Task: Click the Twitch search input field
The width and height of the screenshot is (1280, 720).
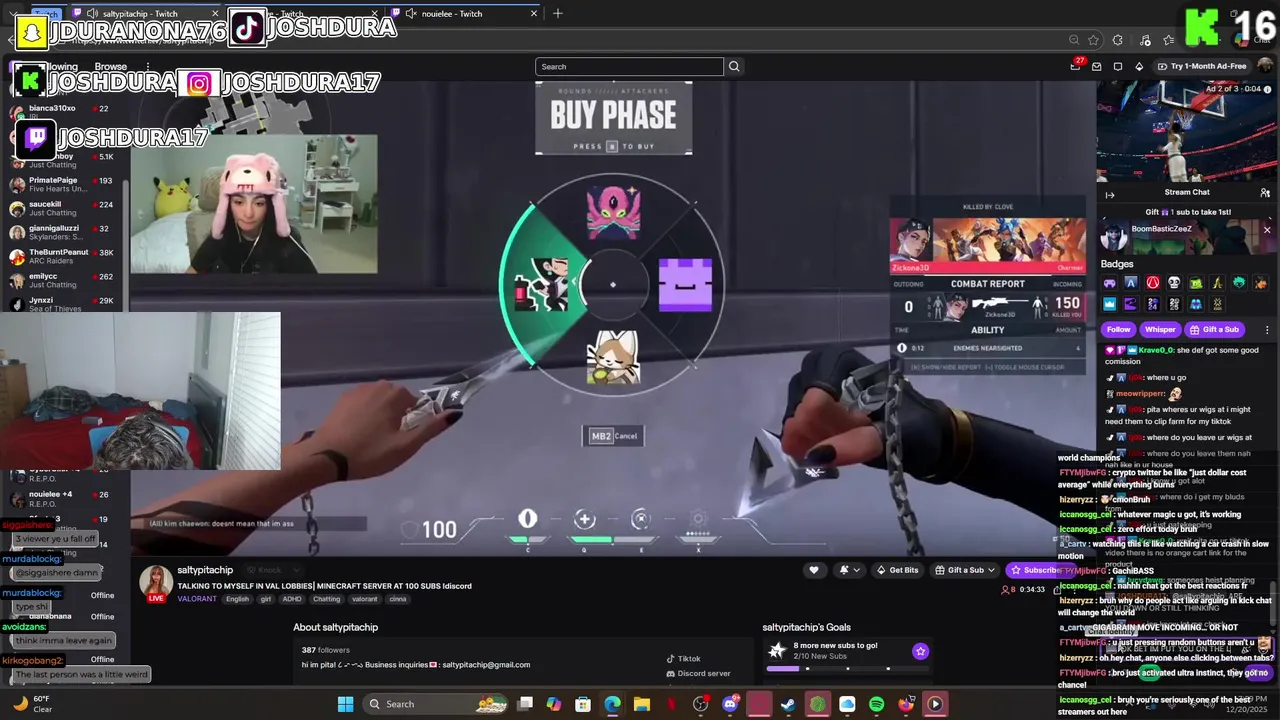Action: tap(629, 67)
